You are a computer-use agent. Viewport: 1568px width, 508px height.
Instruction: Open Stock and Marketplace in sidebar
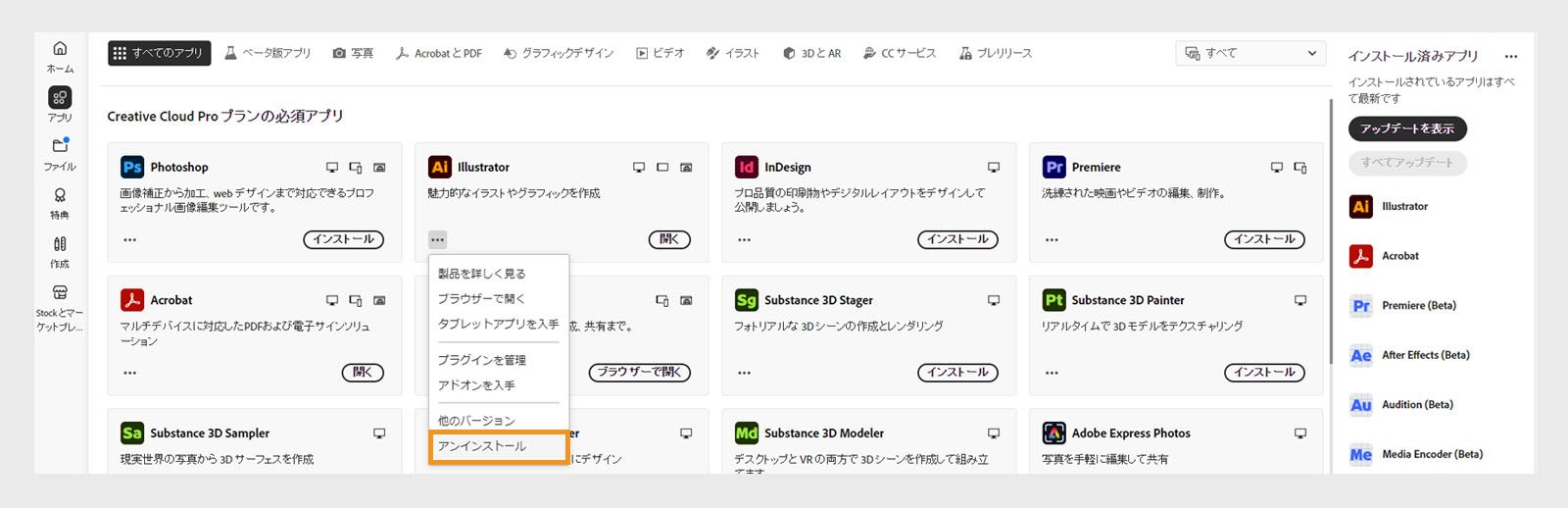click(60, 308)
